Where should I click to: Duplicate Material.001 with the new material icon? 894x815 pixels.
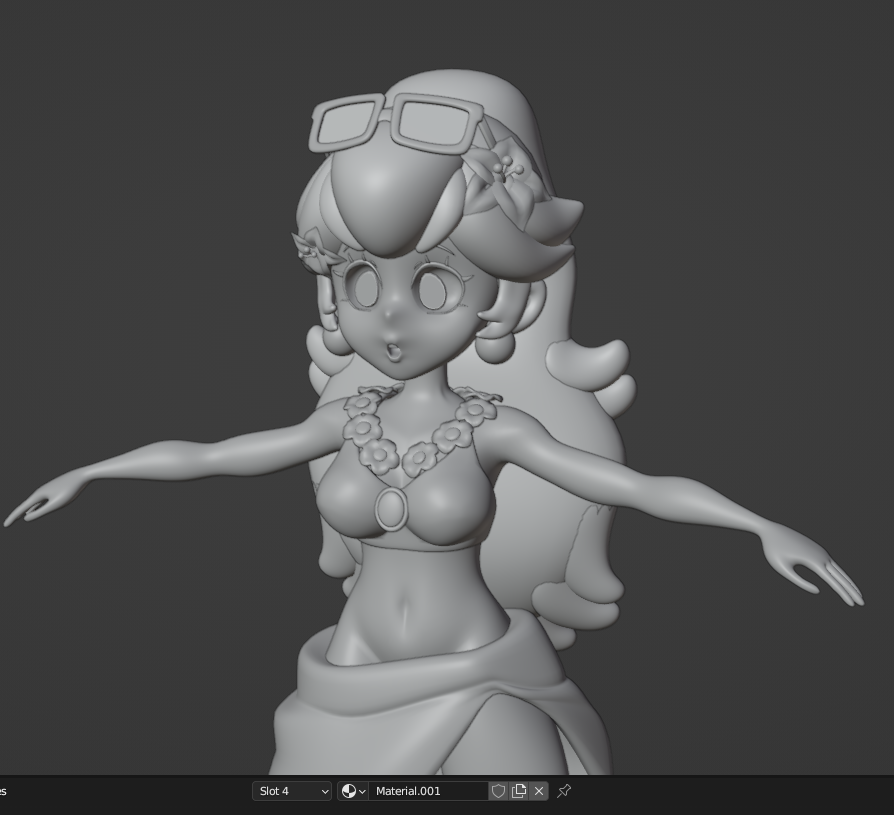coord(519,791)
